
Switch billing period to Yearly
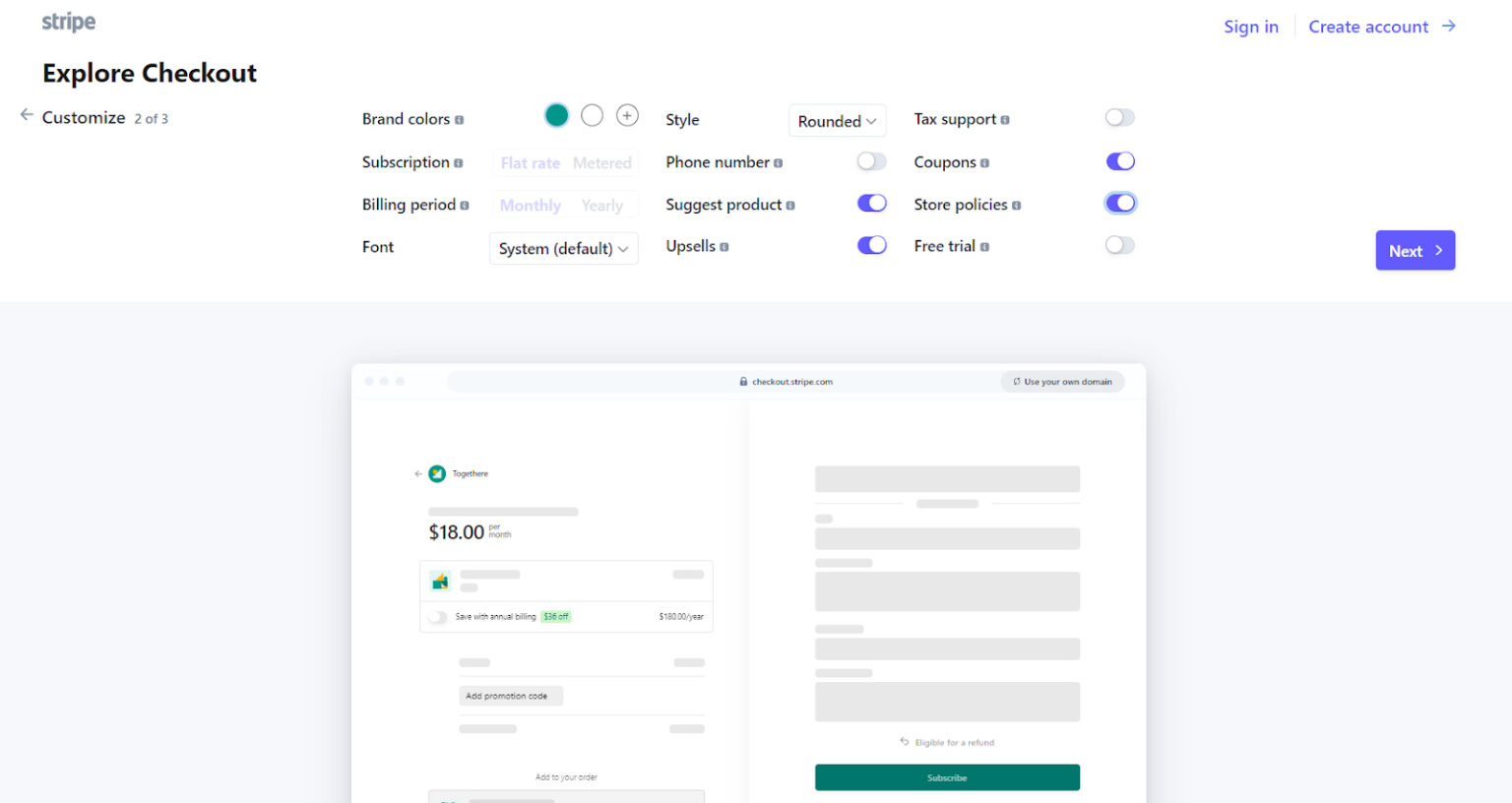[x=601, y=205]
